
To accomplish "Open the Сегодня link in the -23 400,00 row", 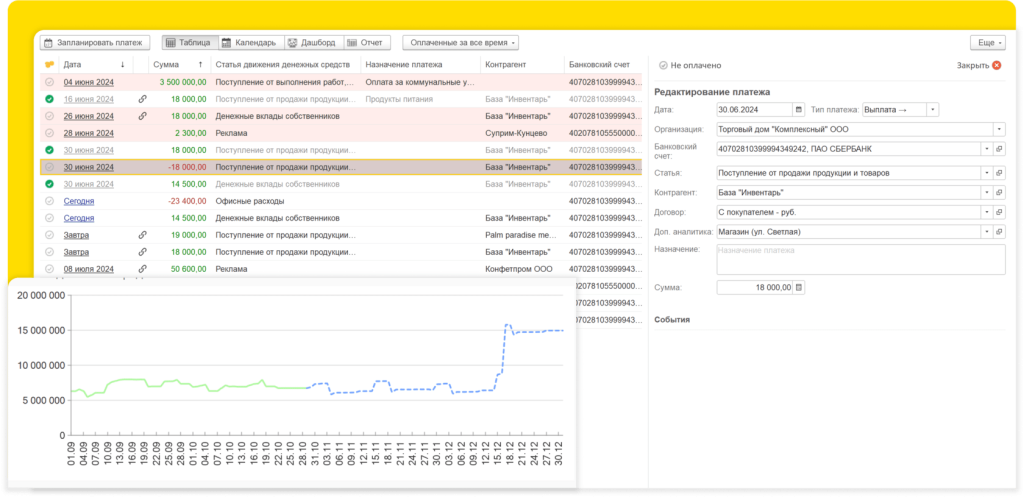I will point(78,201).
